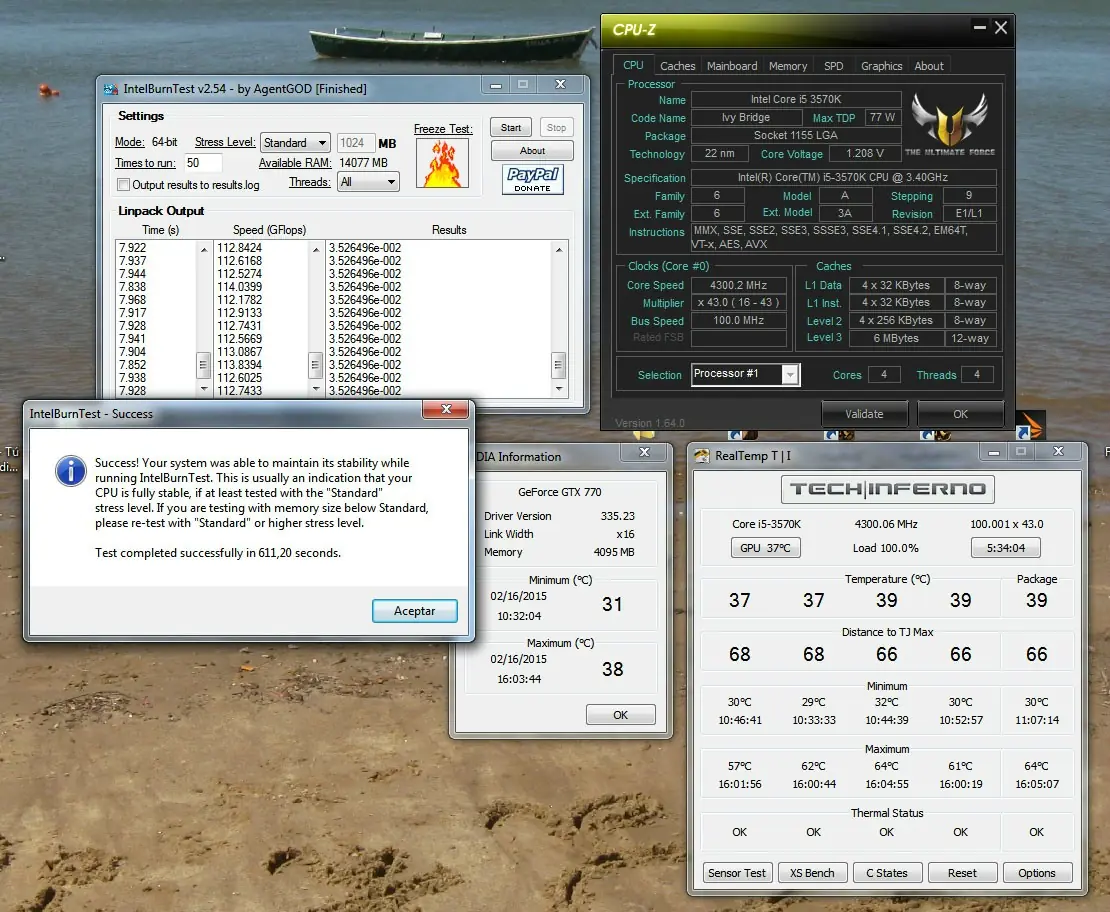Switch to the Graphics tab in CPU-Z
This screenshot has height=912, width=1110.
coord(881,66)
